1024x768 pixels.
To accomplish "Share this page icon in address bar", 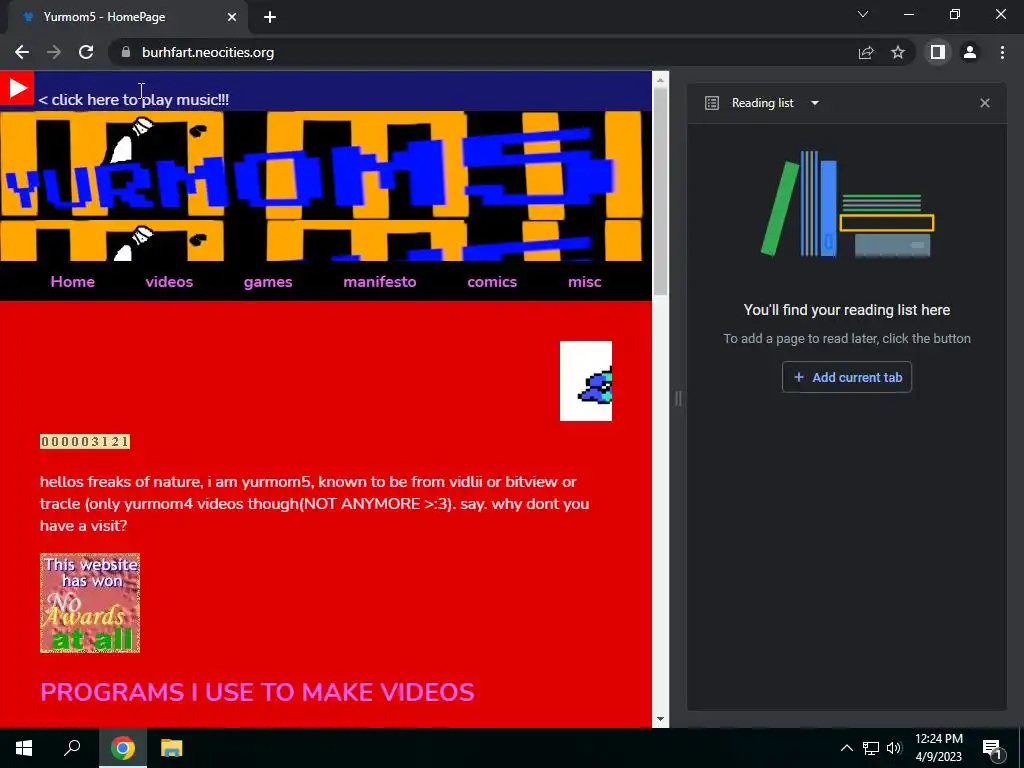I will tap(866, 52).
